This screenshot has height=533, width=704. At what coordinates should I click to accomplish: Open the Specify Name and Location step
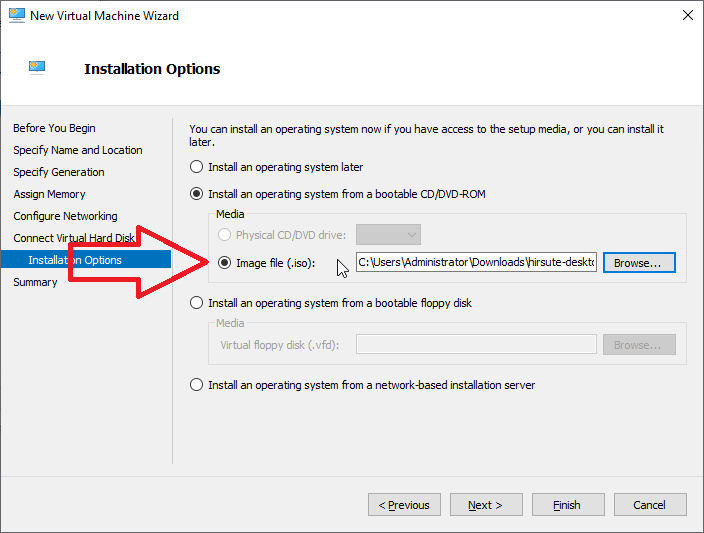tap(77, 150)
